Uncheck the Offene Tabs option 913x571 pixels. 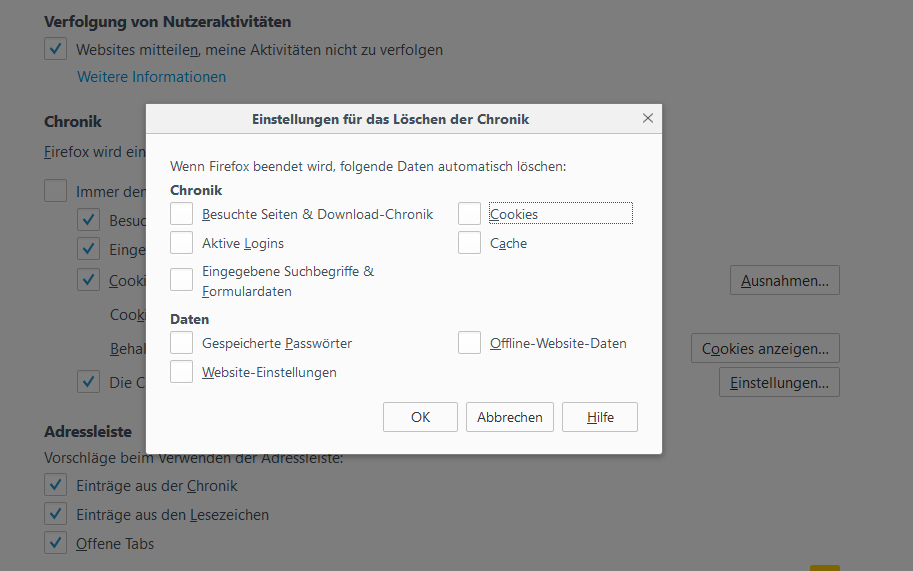tap(56, 544)
